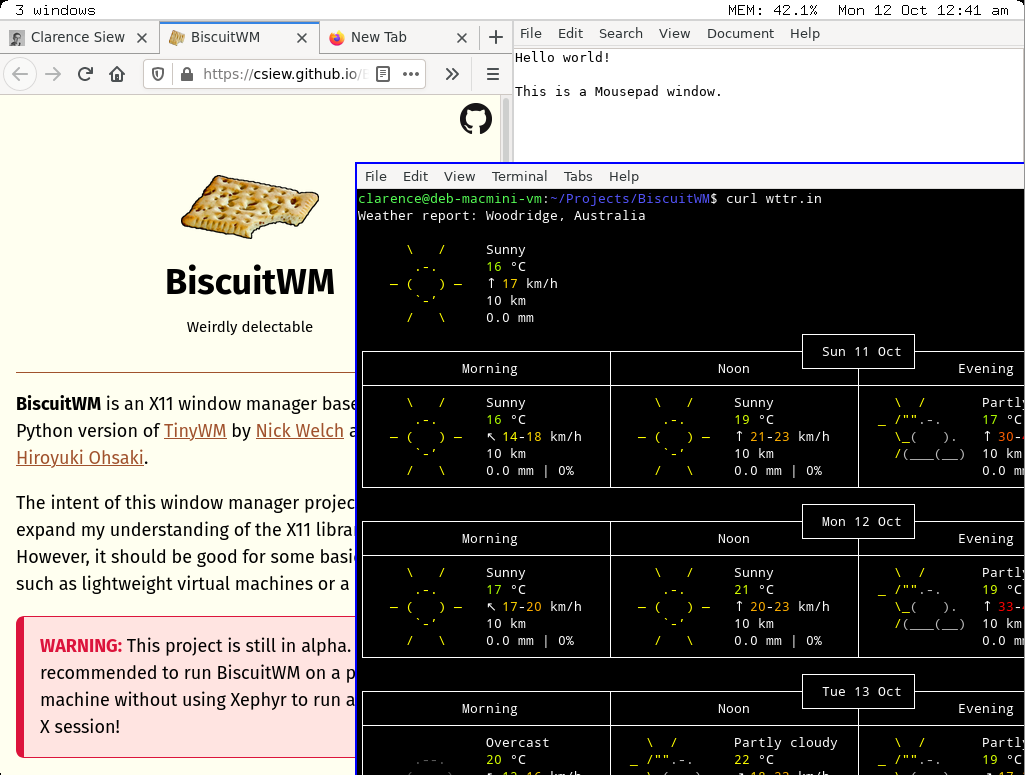The height and width of the screenshot is (775, 1025).
Task: Open Mousepad View menu
Action: [x=674, y=33]
